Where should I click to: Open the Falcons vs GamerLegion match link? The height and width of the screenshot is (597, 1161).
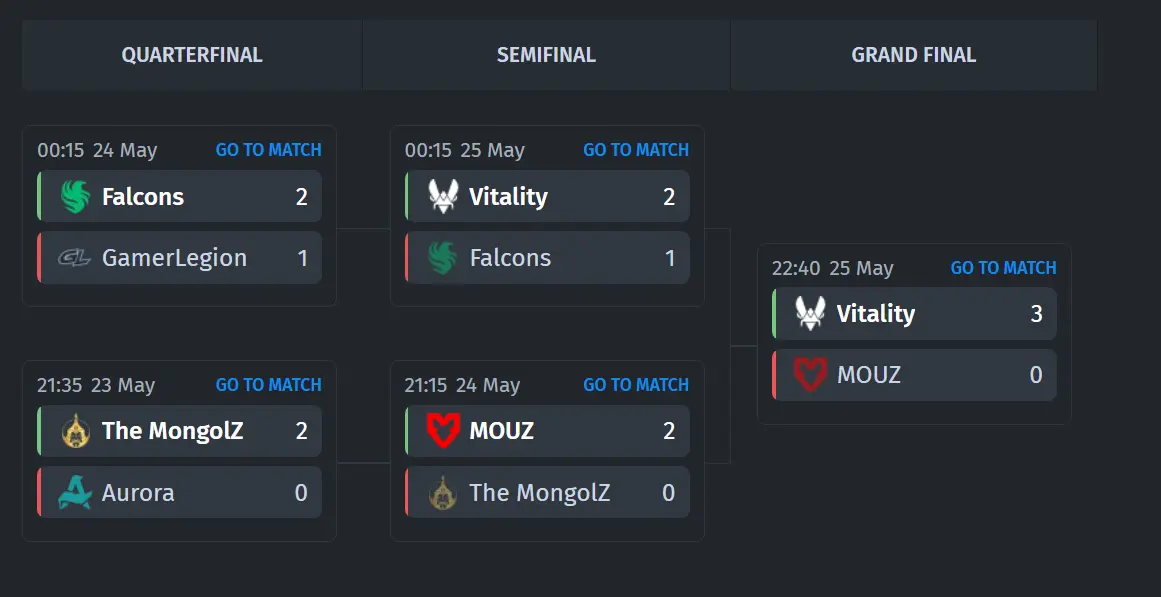tap(269, 150)
